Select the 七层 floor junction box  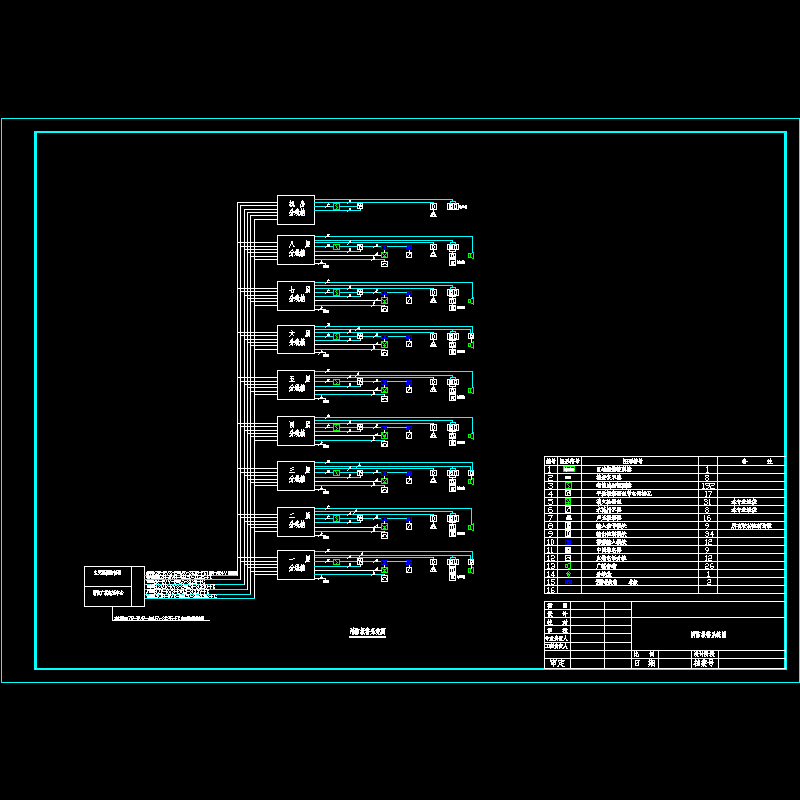point(296,295)
